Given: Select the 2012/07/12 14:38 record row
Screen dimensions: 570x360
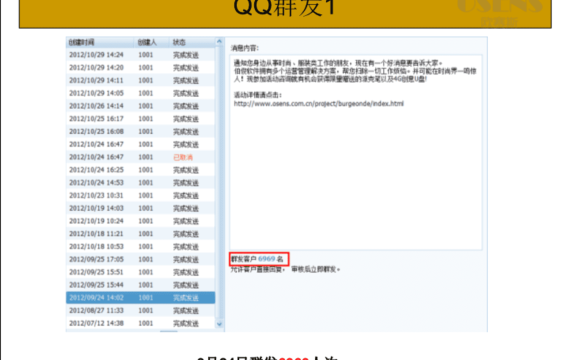Looking at the screenshot, I should click(141, 323).
